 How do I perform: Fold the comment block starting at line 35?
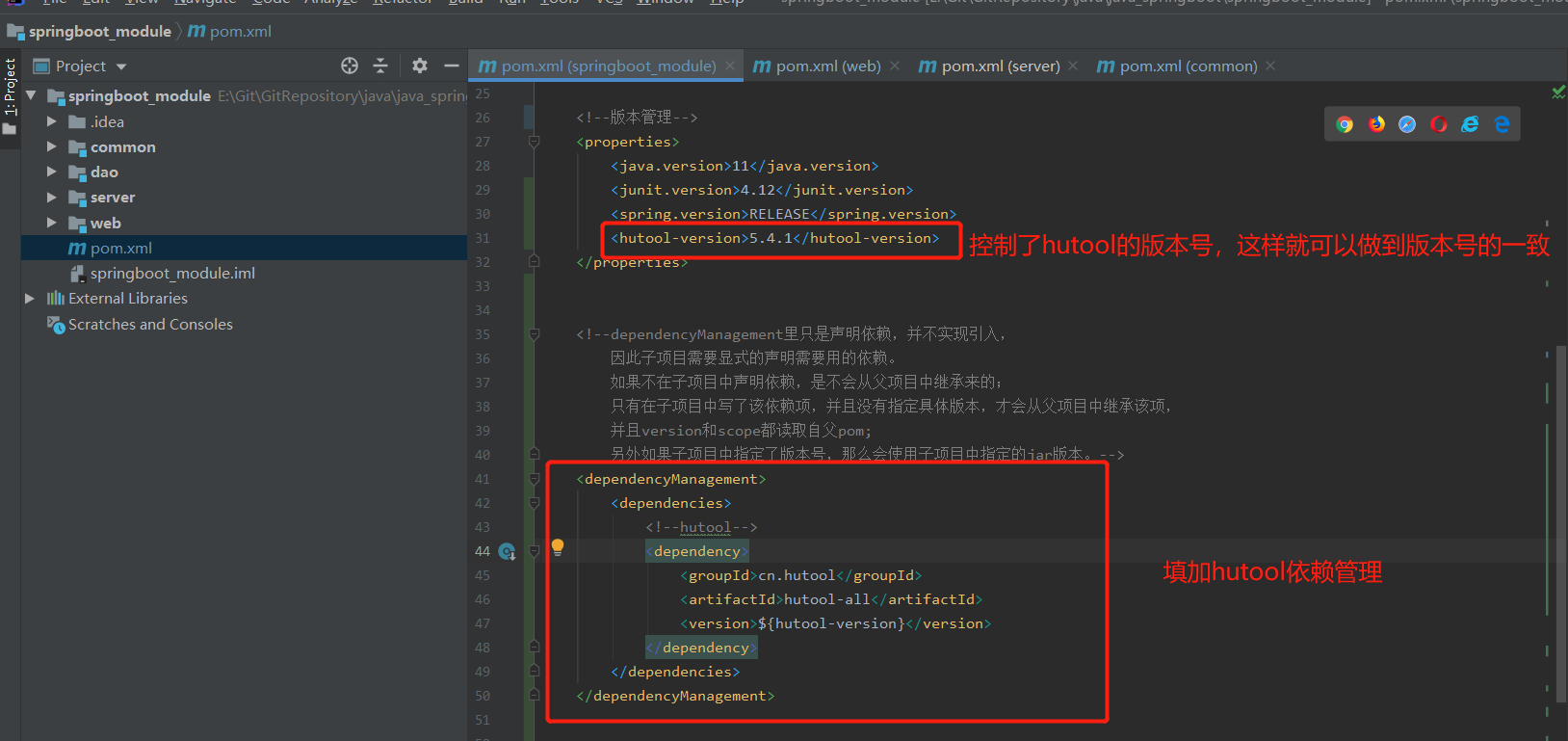click(x=534, y=334)
